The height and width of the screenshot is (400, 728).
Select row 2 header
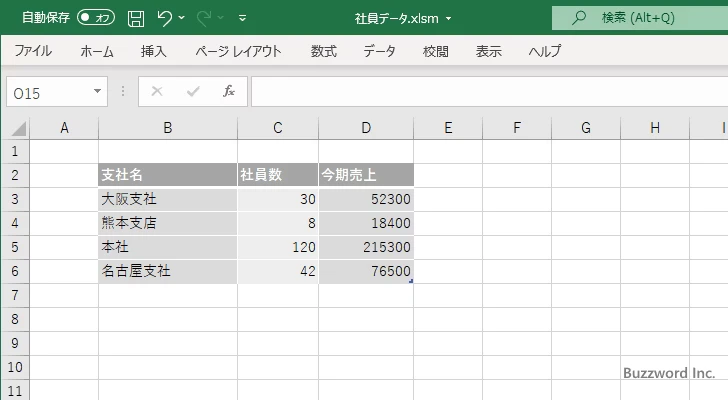(x=15, y=175)
